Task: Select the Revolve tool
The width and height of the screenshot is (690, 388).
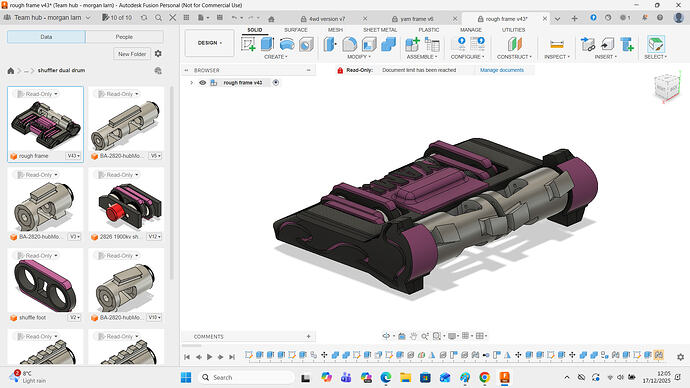Action: point(287,44)
